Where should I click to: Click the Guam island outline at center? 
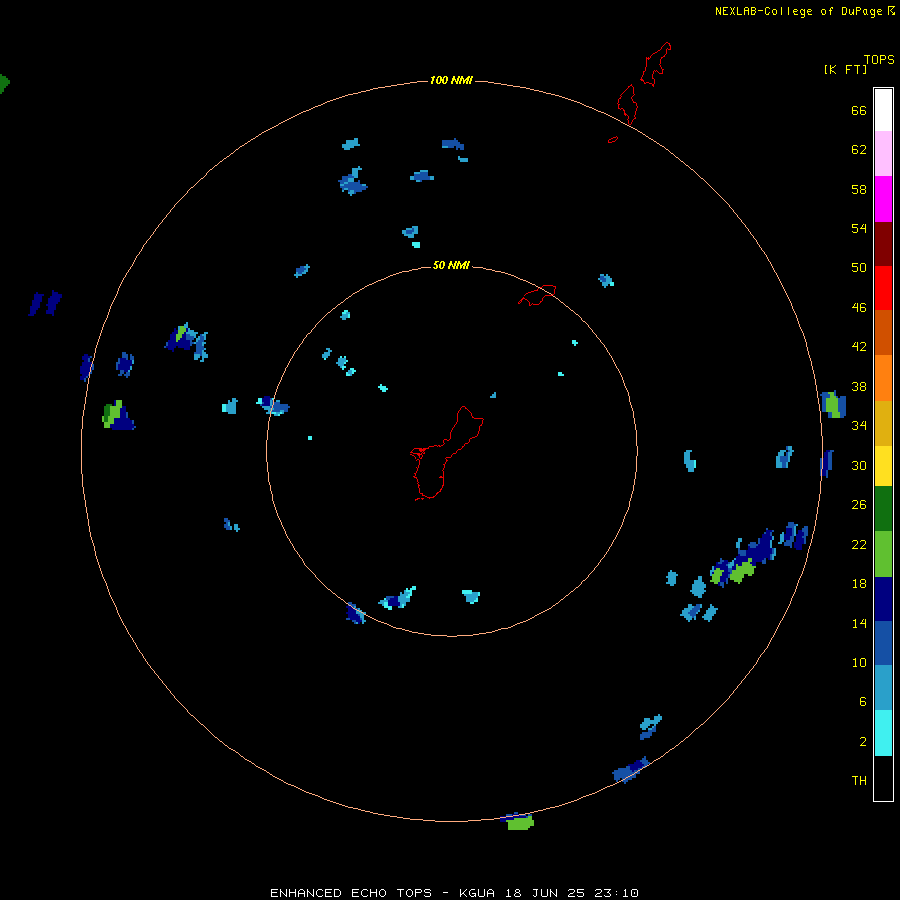coord(447,453)
